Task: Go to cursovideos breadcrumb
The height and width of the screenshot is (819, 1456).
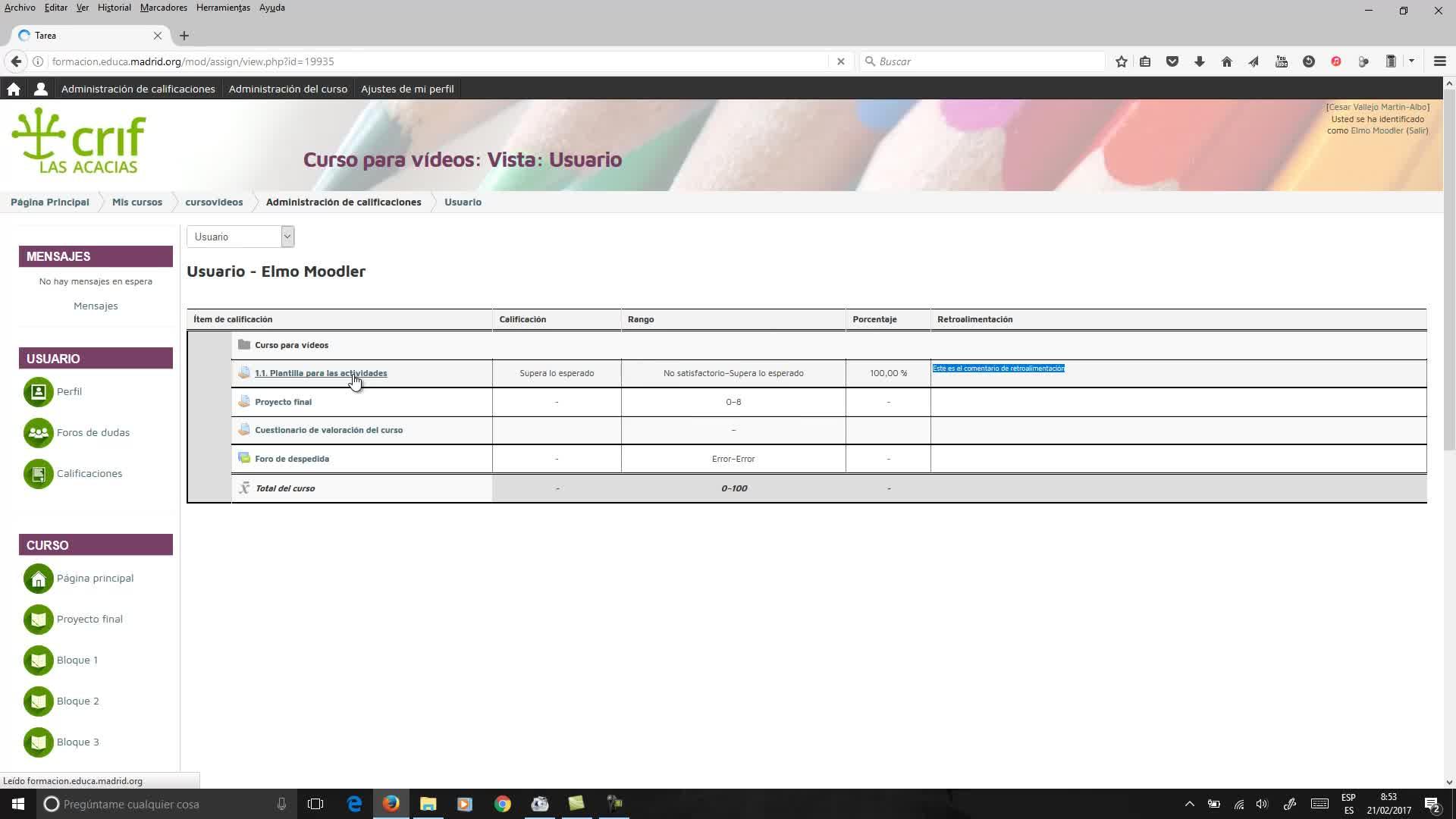Action: click(214, 202)
